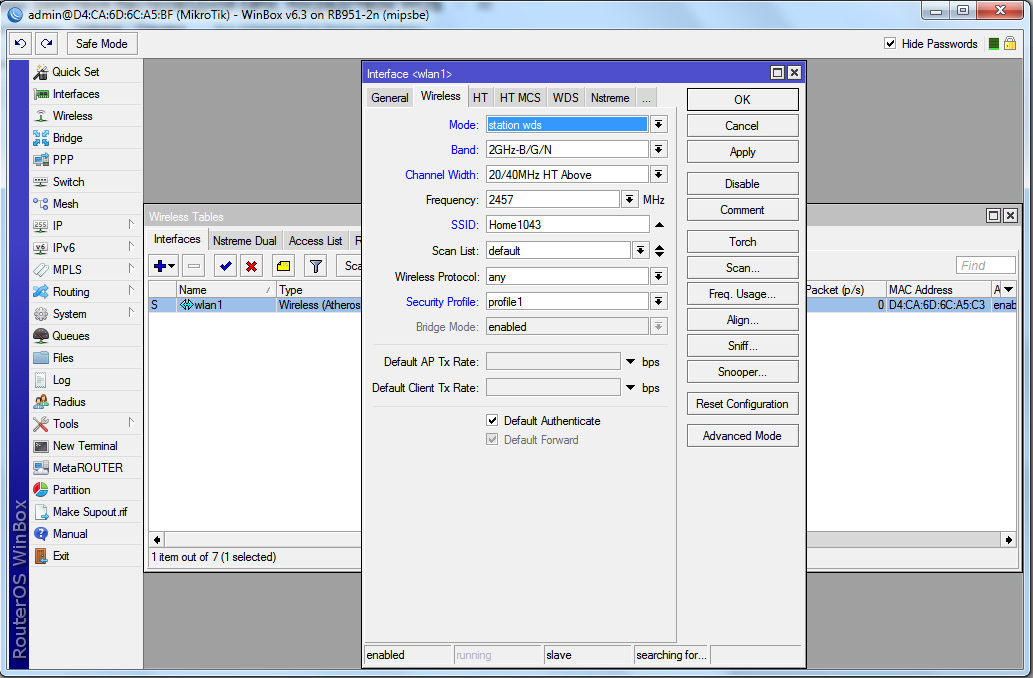This screenshot has width=1033, height=678.
Task: Uncheck the Default Authenticate checkbox
Action: pyautogui.click(x=492, y=421)
